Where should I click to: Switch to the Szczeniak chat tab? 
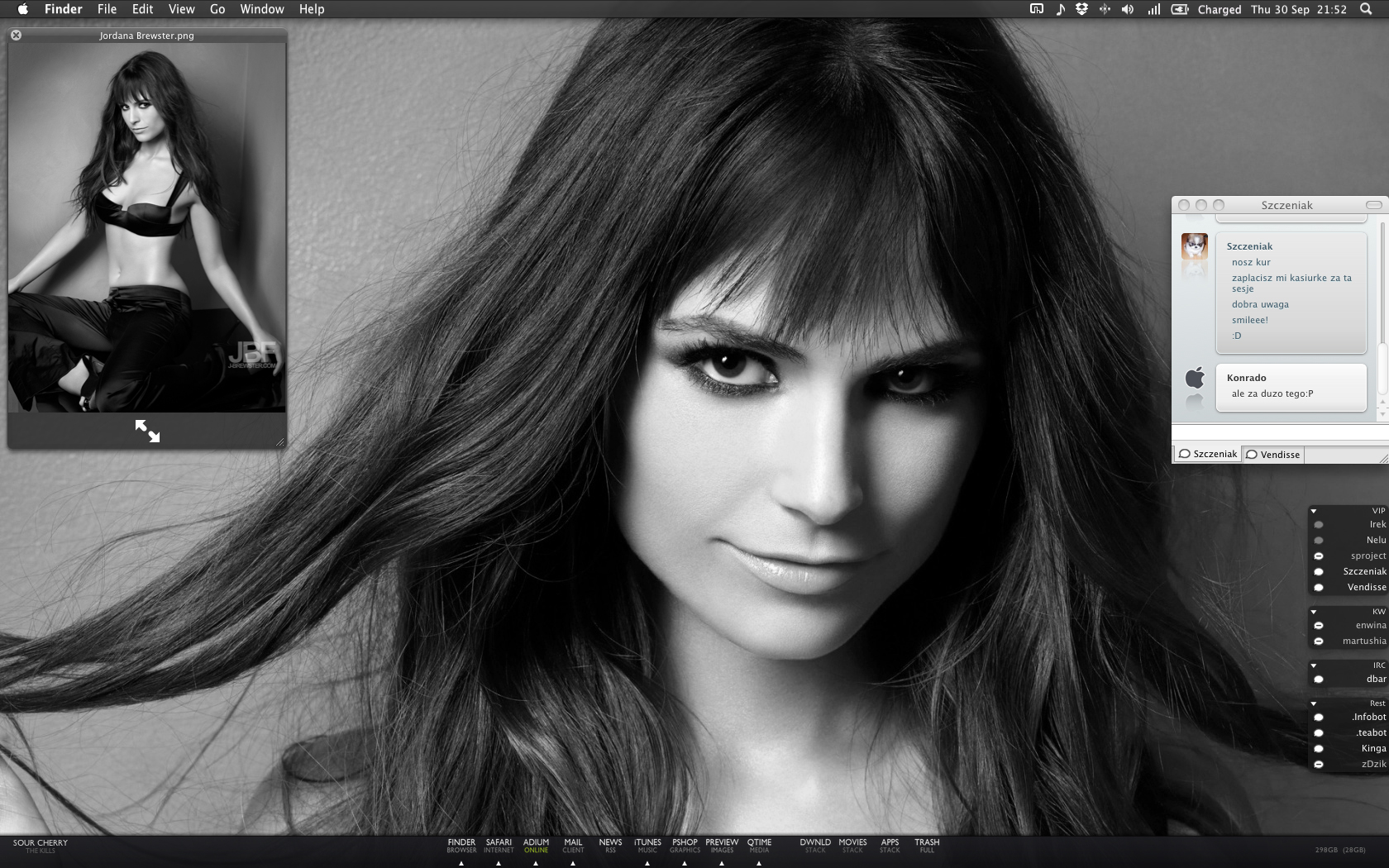[x=1208, y=454]
